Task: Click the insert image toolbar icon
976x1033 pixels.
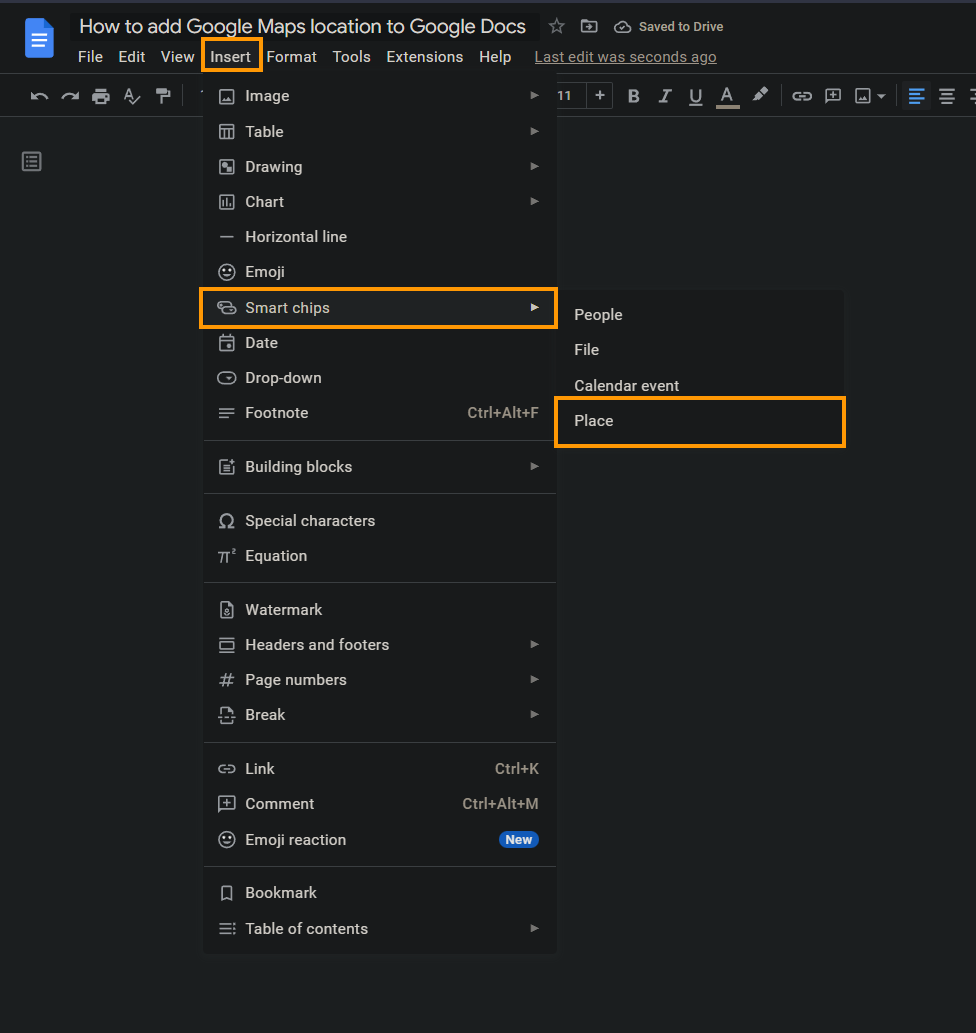Action: [863, 96]
